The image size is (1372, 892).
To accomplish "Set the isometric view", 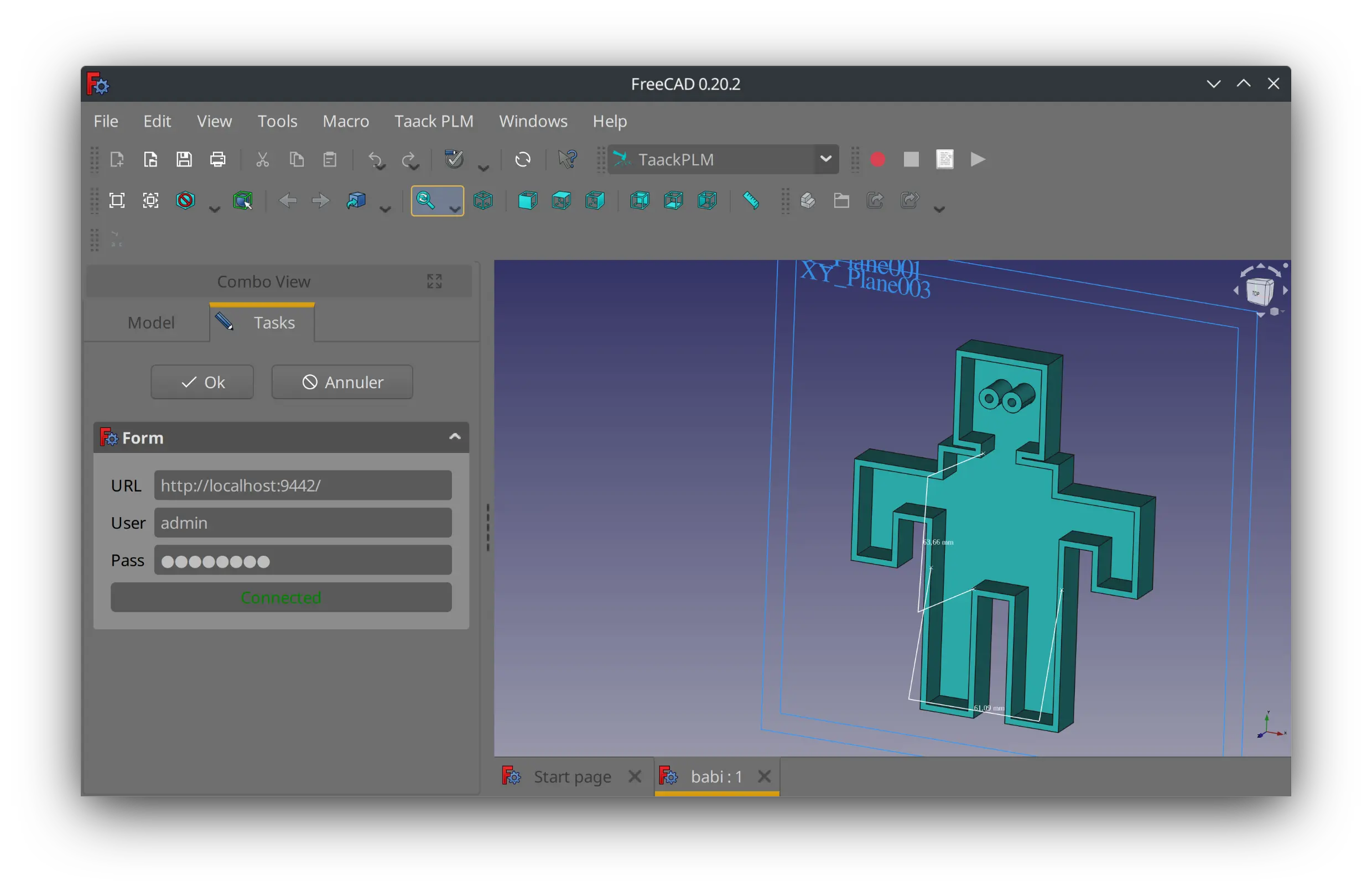I will click(x=483, y=201).
